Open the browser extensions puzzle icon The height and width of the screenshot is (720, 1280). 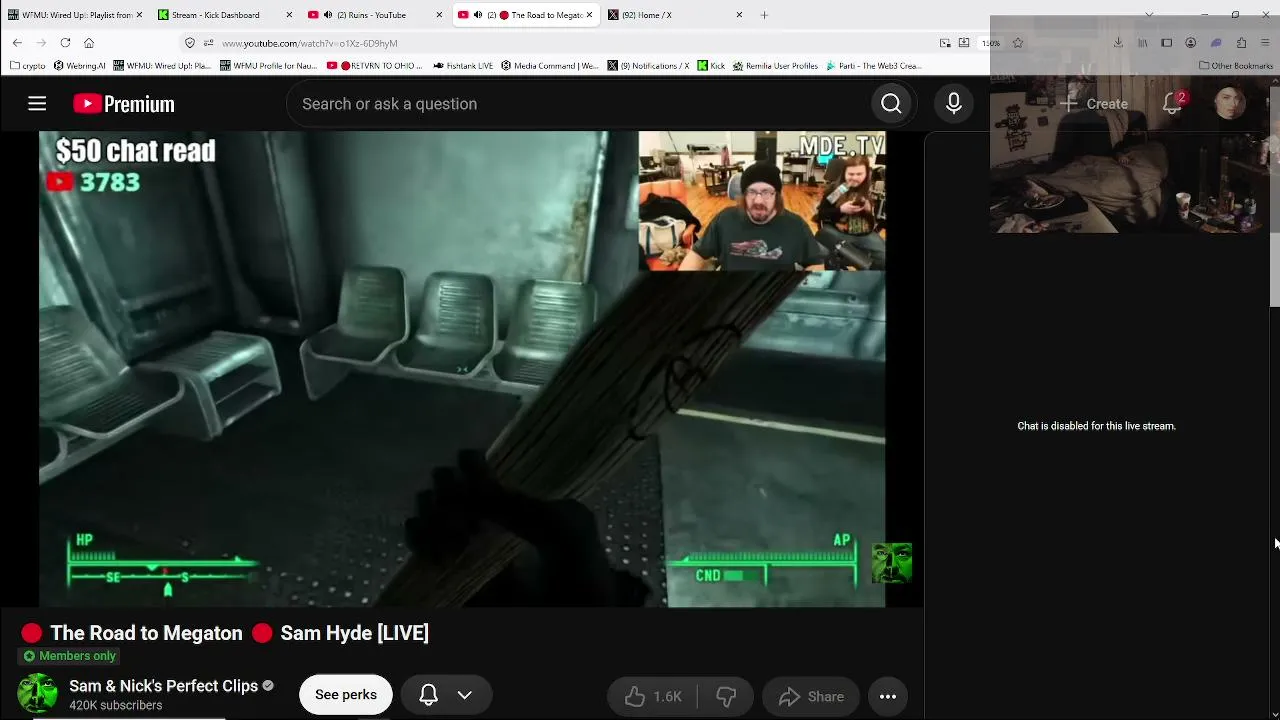(x=1241, y=43)
